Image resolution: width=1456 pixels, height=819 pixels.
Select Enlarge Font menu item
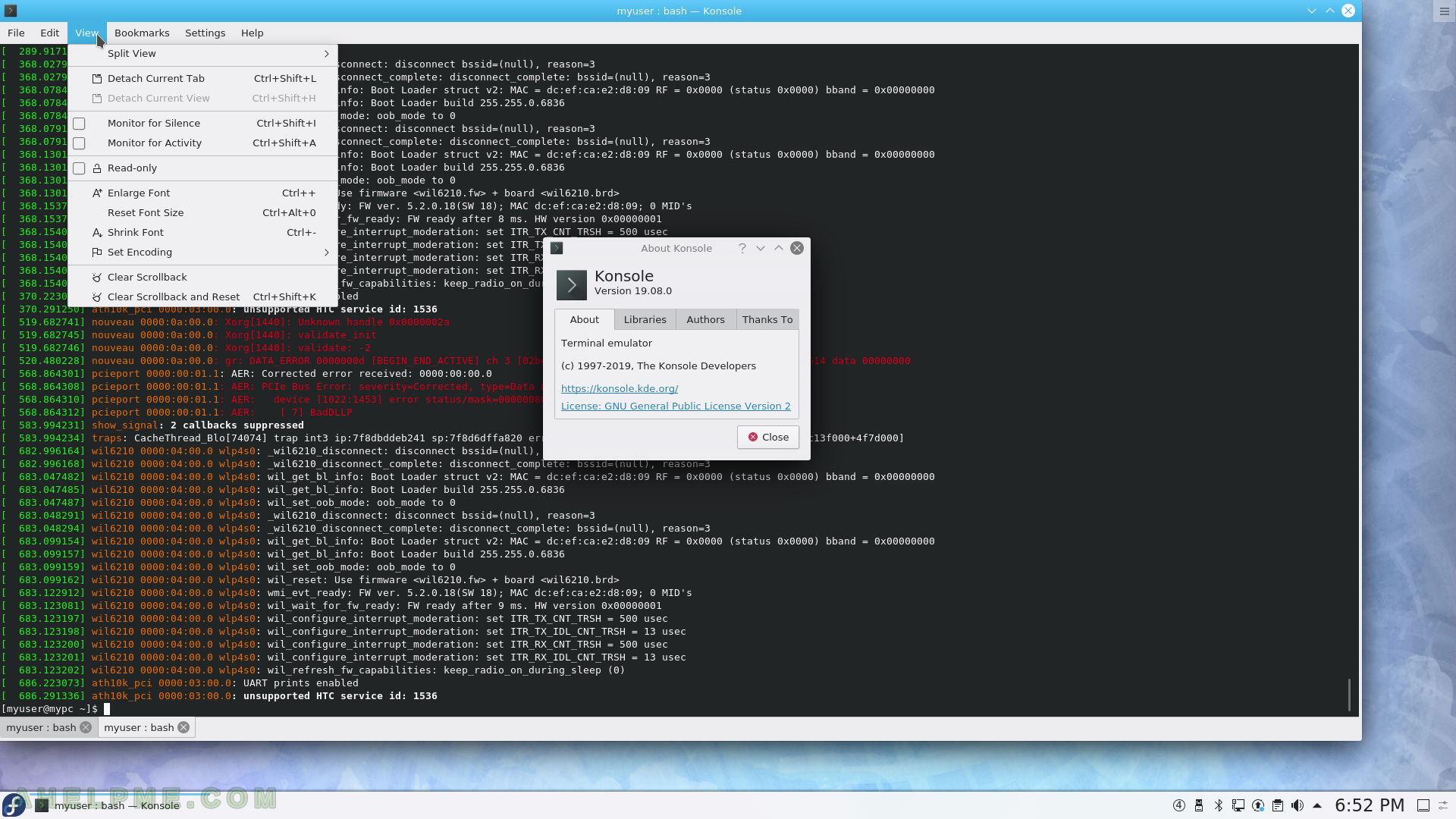coord(202,193)
